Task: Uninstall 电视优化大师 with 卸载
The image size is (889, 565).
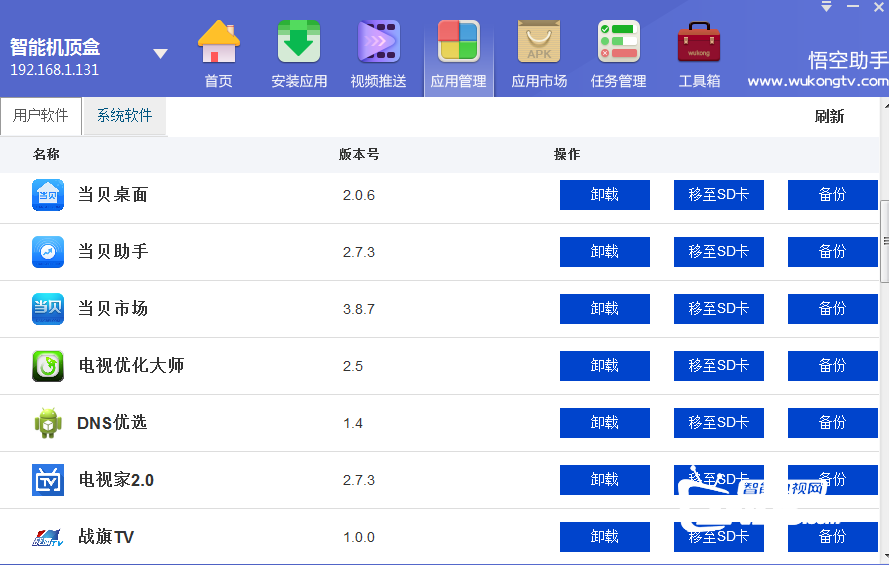Action: click(x=604, y=366)
